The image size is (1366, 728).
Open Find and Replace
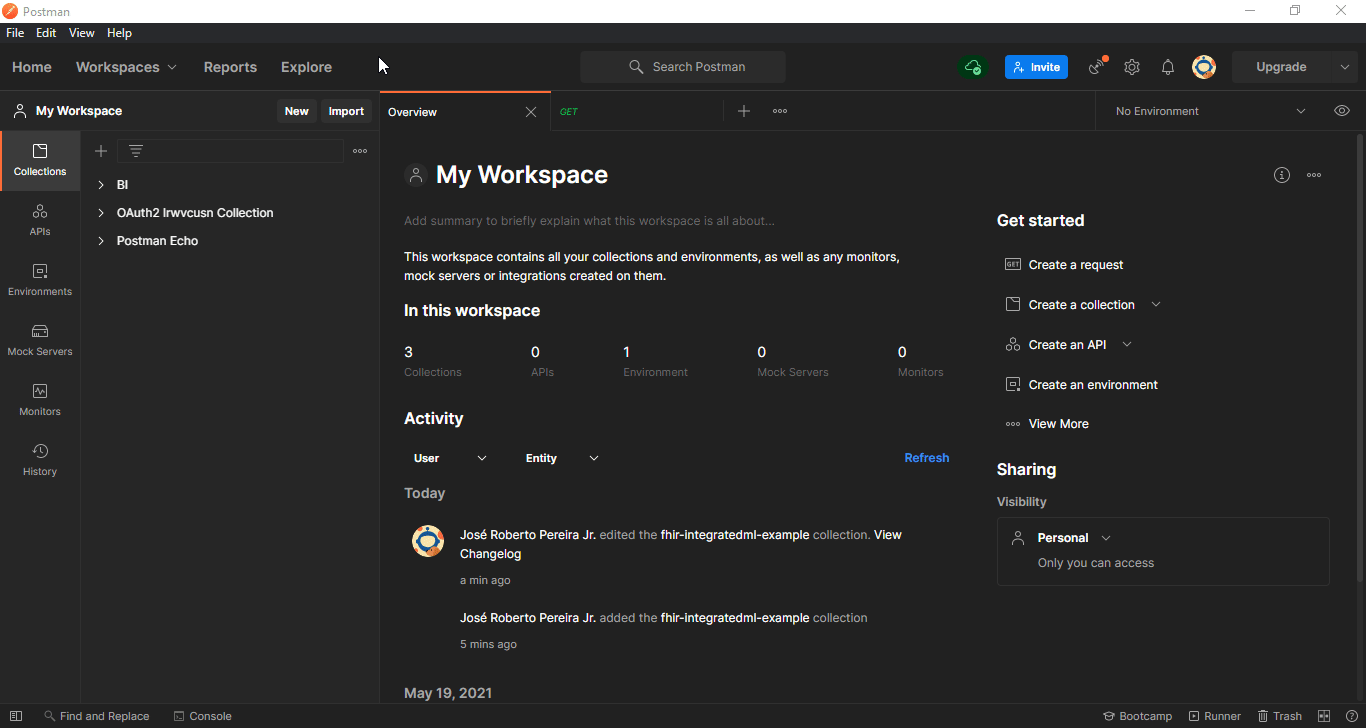[97, 716]
